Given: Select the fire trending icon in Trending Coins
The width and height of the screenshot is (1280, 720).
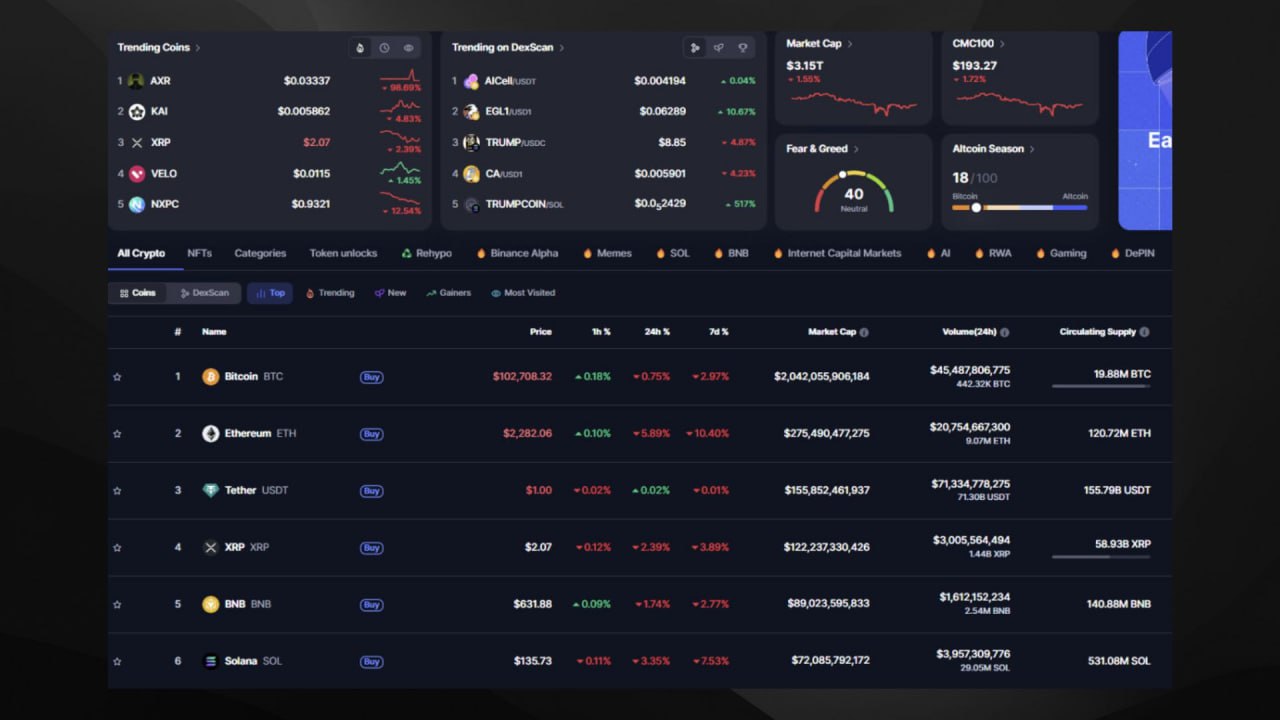Looking at the screenshot, I should point(360,48).
